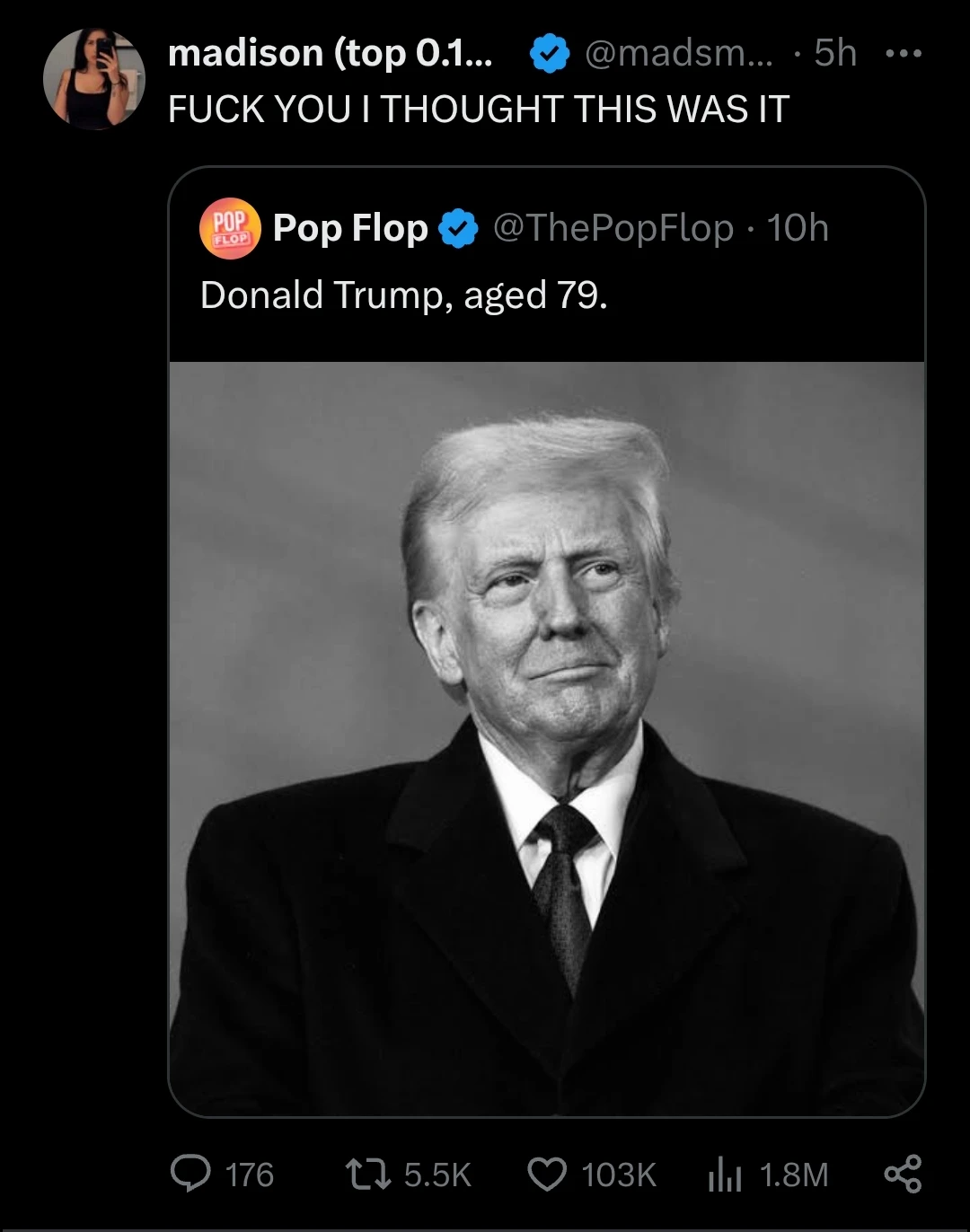Repost using the retweet arrows icon
The height and width of the screenshot is (1232, 970).
(369, 1174)
